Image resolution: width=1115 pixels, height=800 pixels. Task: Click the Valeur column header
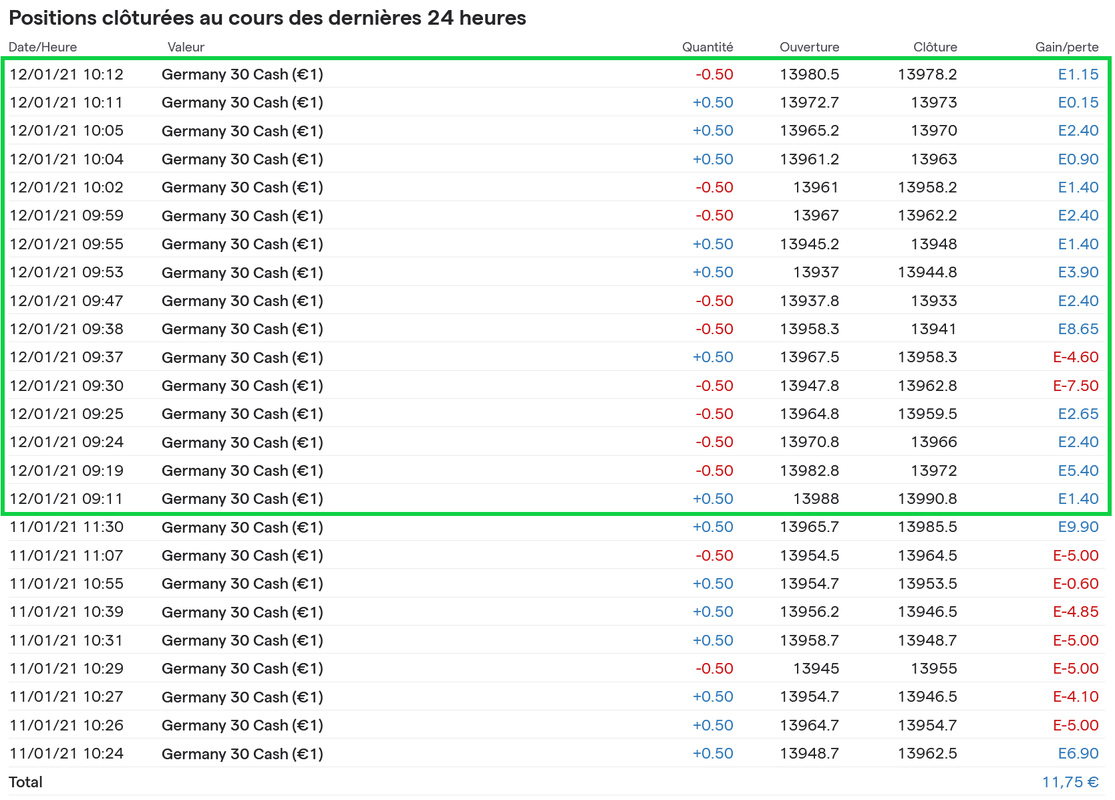(x=186, y=47)
